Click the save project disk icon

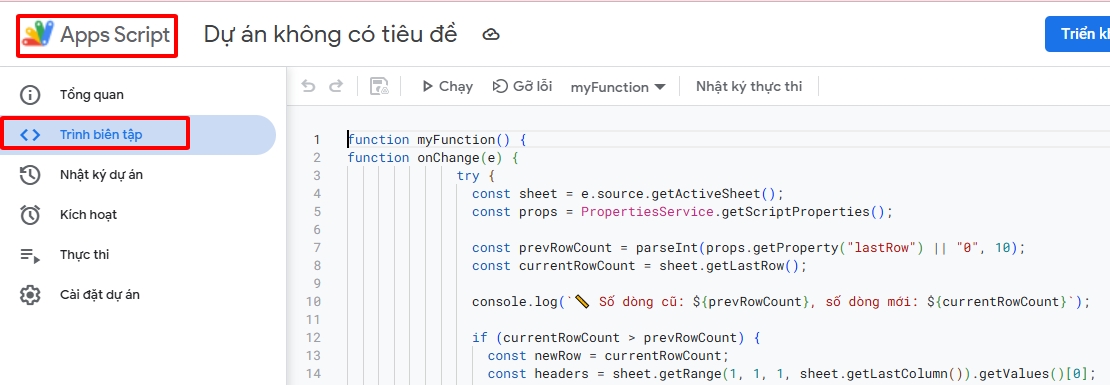pyautogui.click(x=379, y=86)
